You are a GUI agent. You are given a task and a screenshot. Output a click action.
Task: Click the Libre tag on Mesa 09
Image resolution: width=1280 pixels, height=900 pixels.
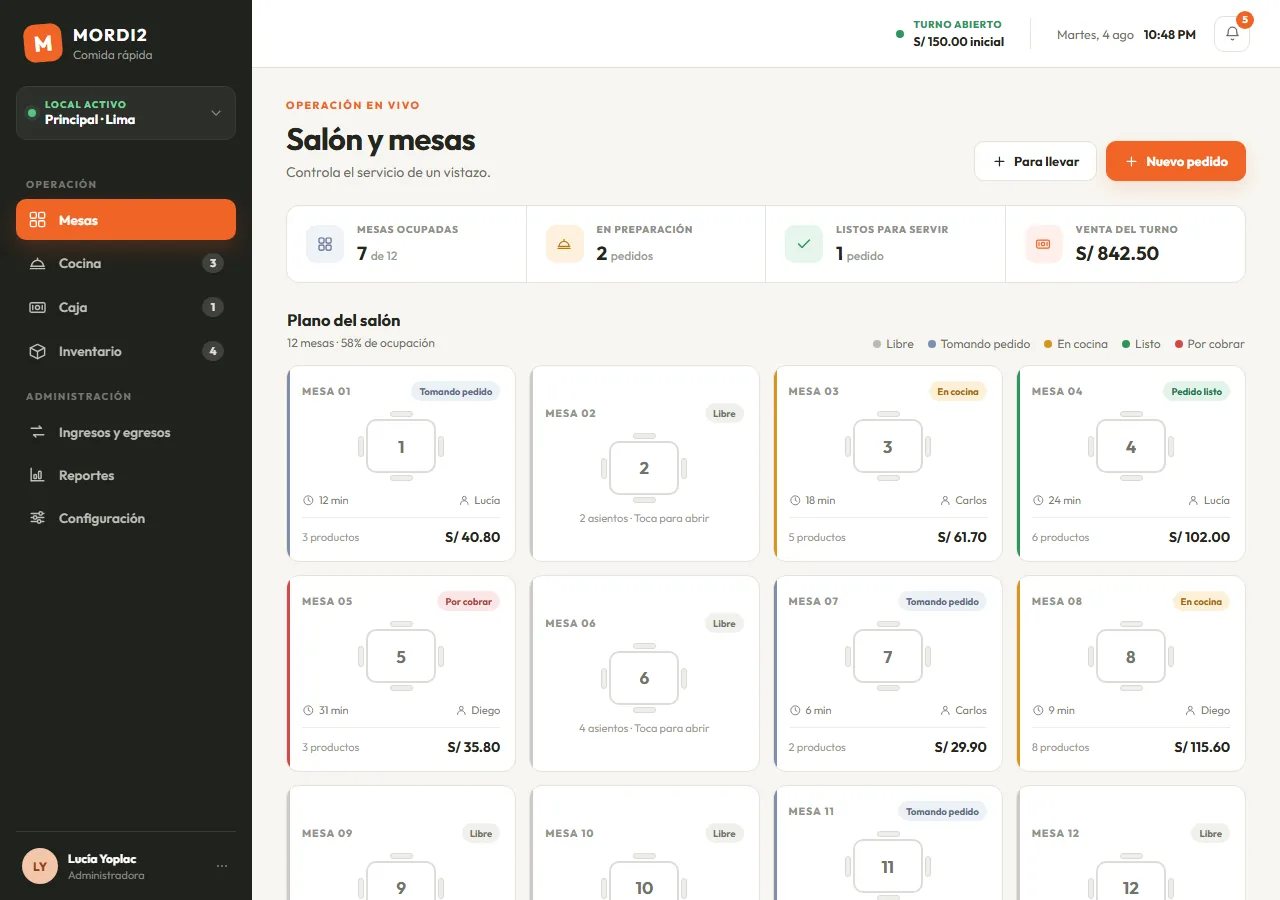(x=481, y=834)
